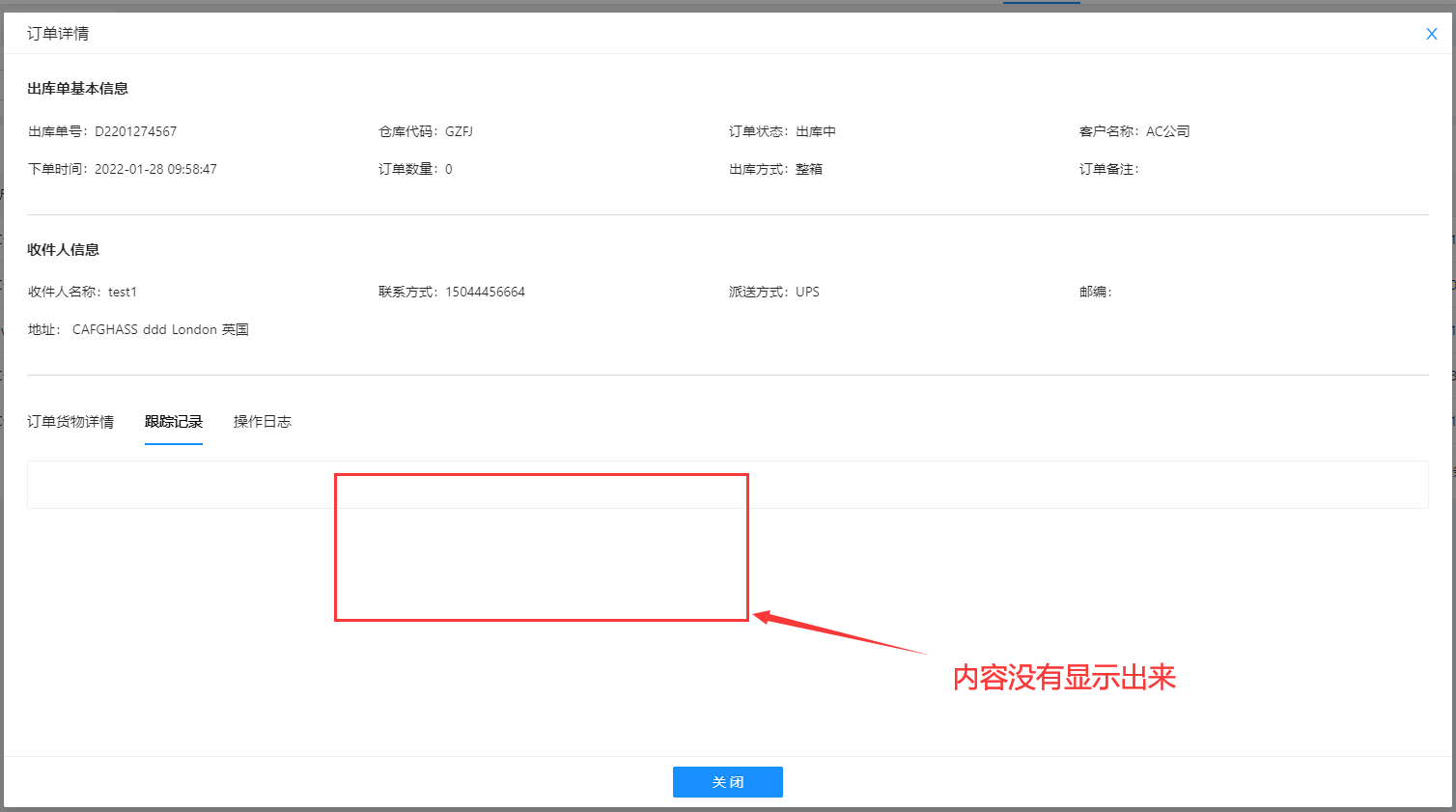Click the blue 关闭 button
The width and height of the screenshot is (1456, 812).
pyautogui.click(x=727, y=782)
